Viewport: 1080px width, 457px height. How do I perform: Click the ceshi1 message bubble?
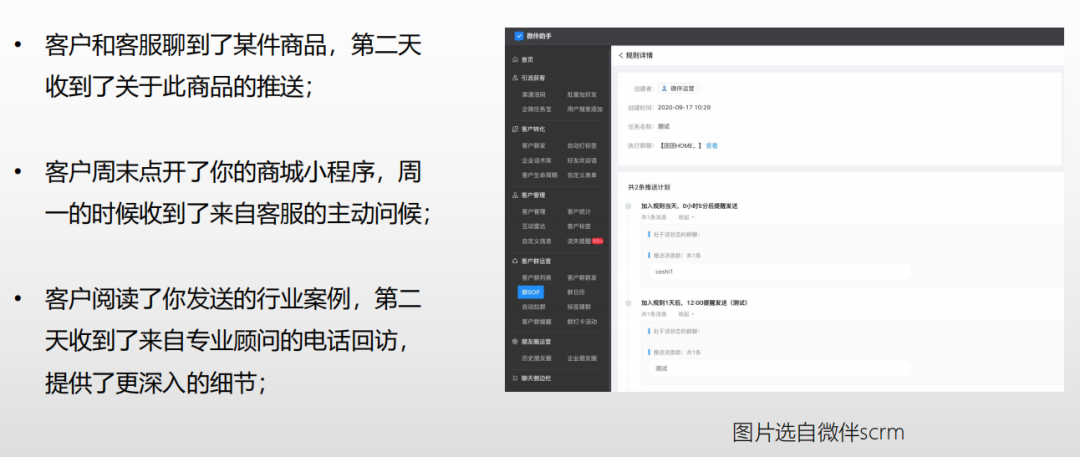664,271
